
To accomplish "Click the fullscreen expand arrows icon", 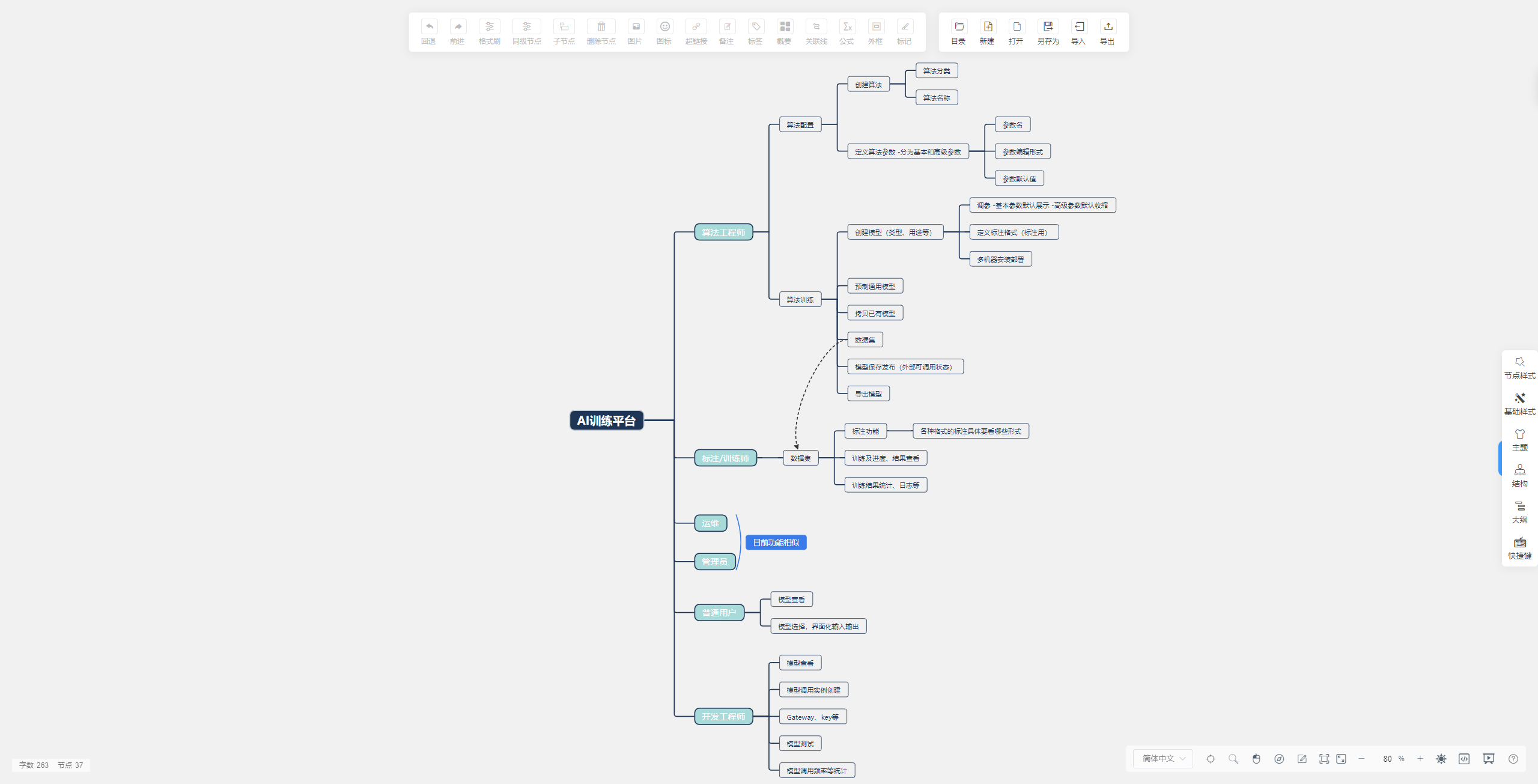I will (1342, 759).
